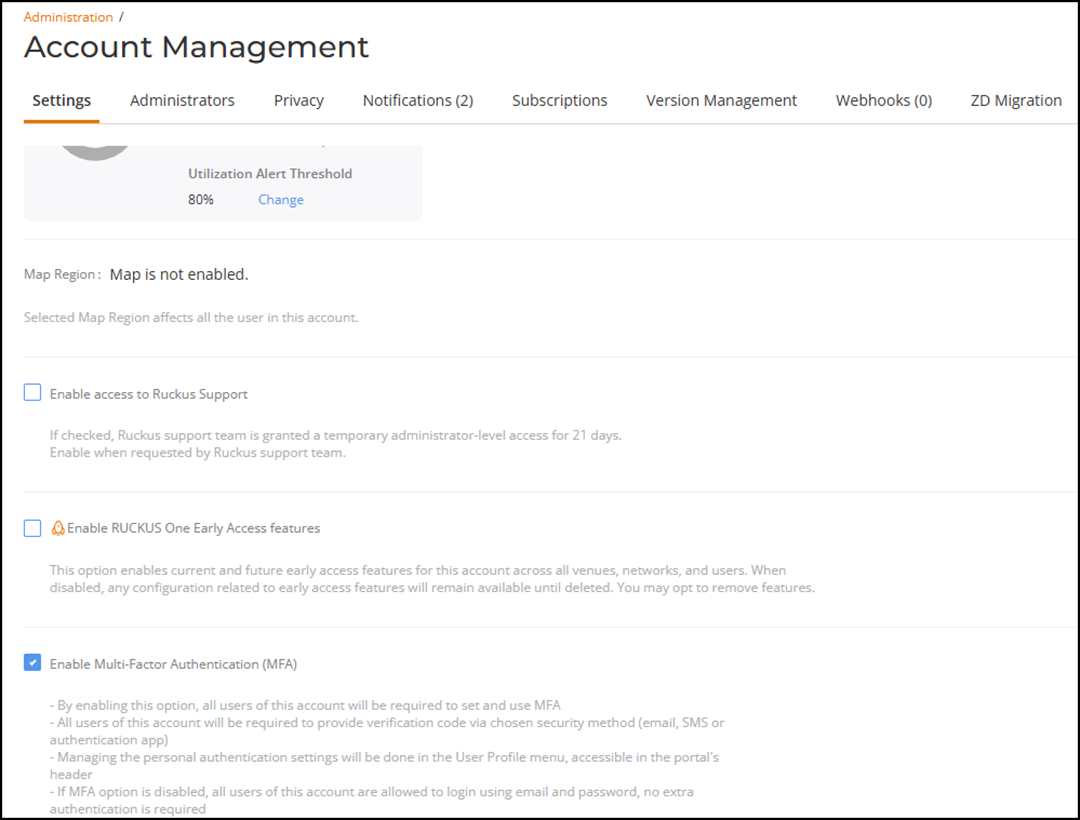Click the 80% threshold value
The height and width of the screenshot is (820, 1080).
[x=200, y=200]
